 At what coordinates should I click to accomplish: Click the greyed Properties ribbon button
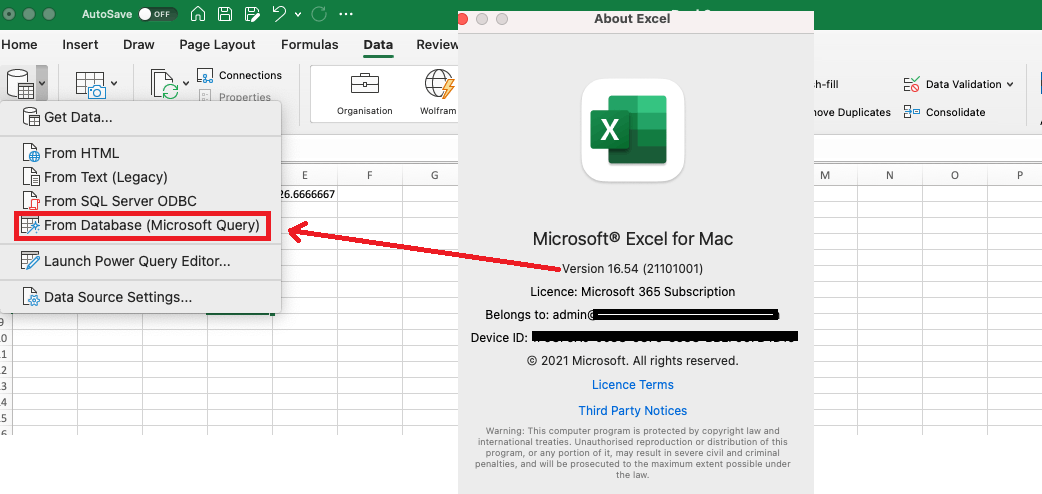tap(236, 97)
